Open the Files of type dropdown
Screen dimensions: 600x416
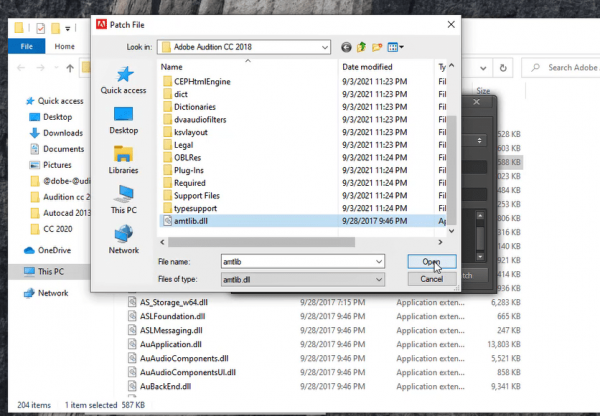coord(378,277)
